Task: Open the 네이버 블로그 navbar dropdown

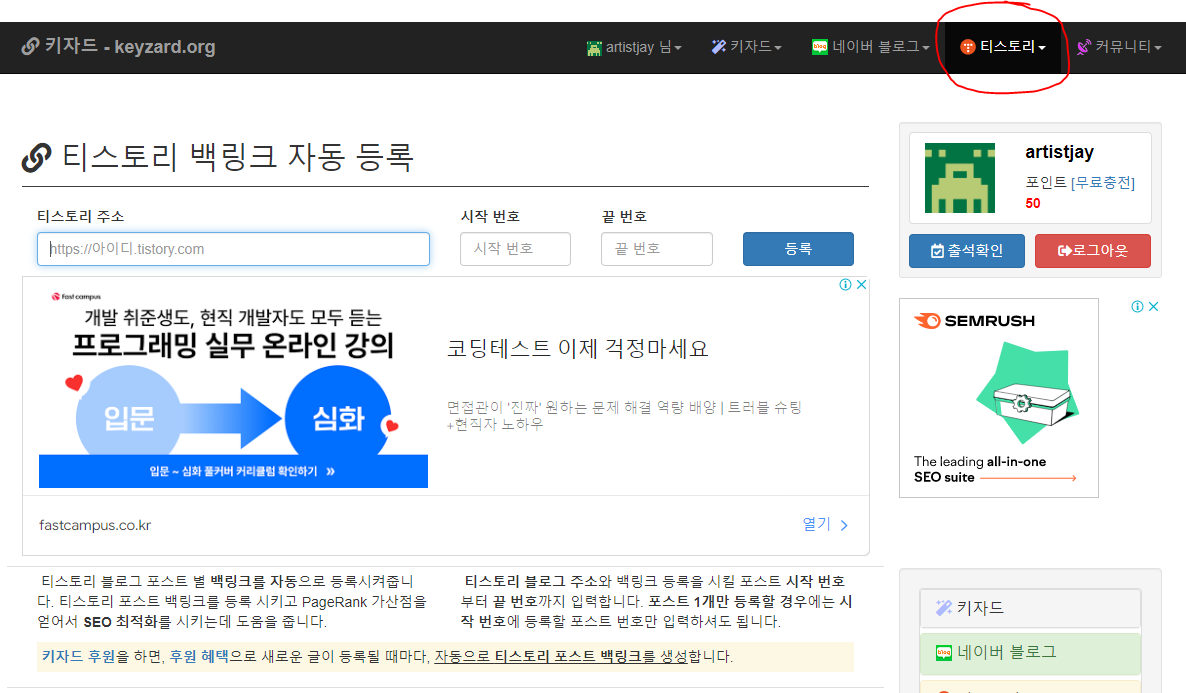Action: click(x=870, y=47)
